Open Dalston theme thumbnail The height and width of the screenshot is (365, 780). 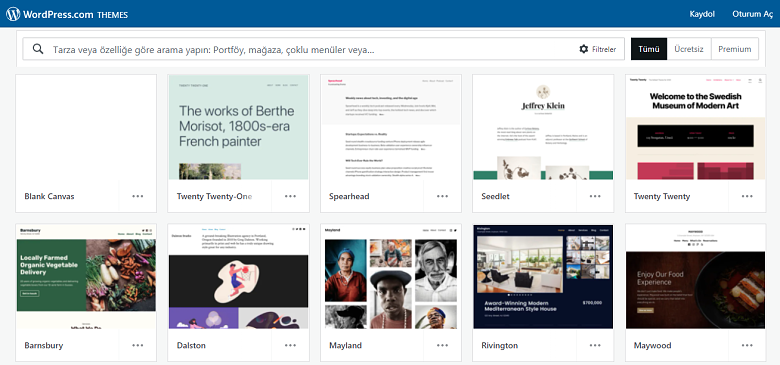point(238,276)
